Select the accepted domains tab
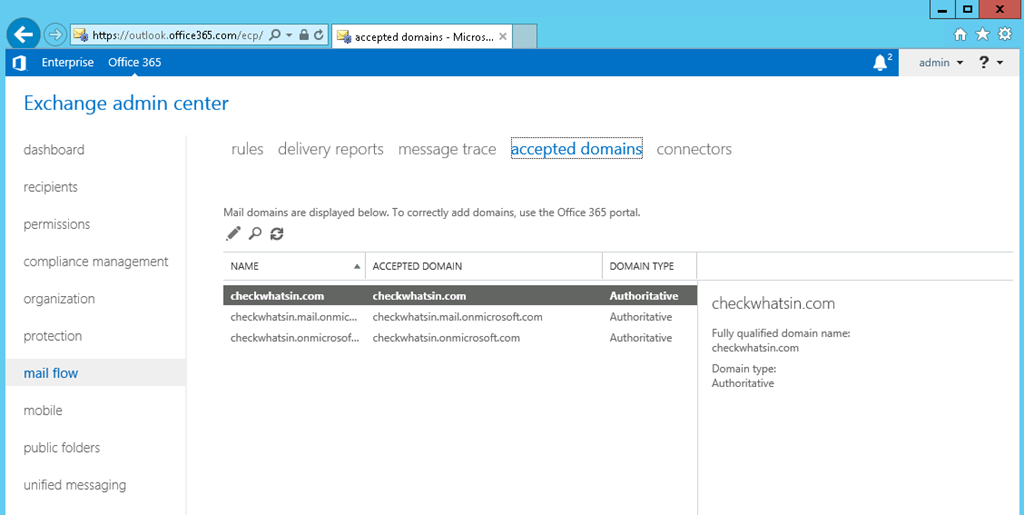Viewport: 1024px width, 515px height. click(x=577, y=149)
